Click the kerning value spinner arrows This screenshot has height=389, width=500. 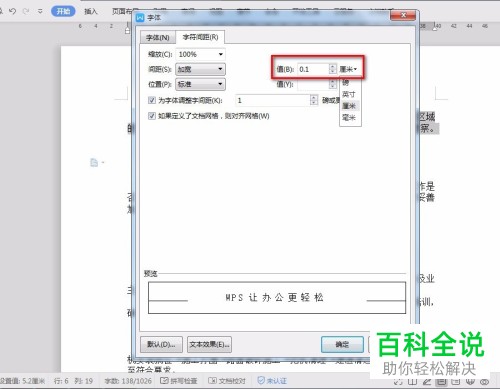[314, 100]
